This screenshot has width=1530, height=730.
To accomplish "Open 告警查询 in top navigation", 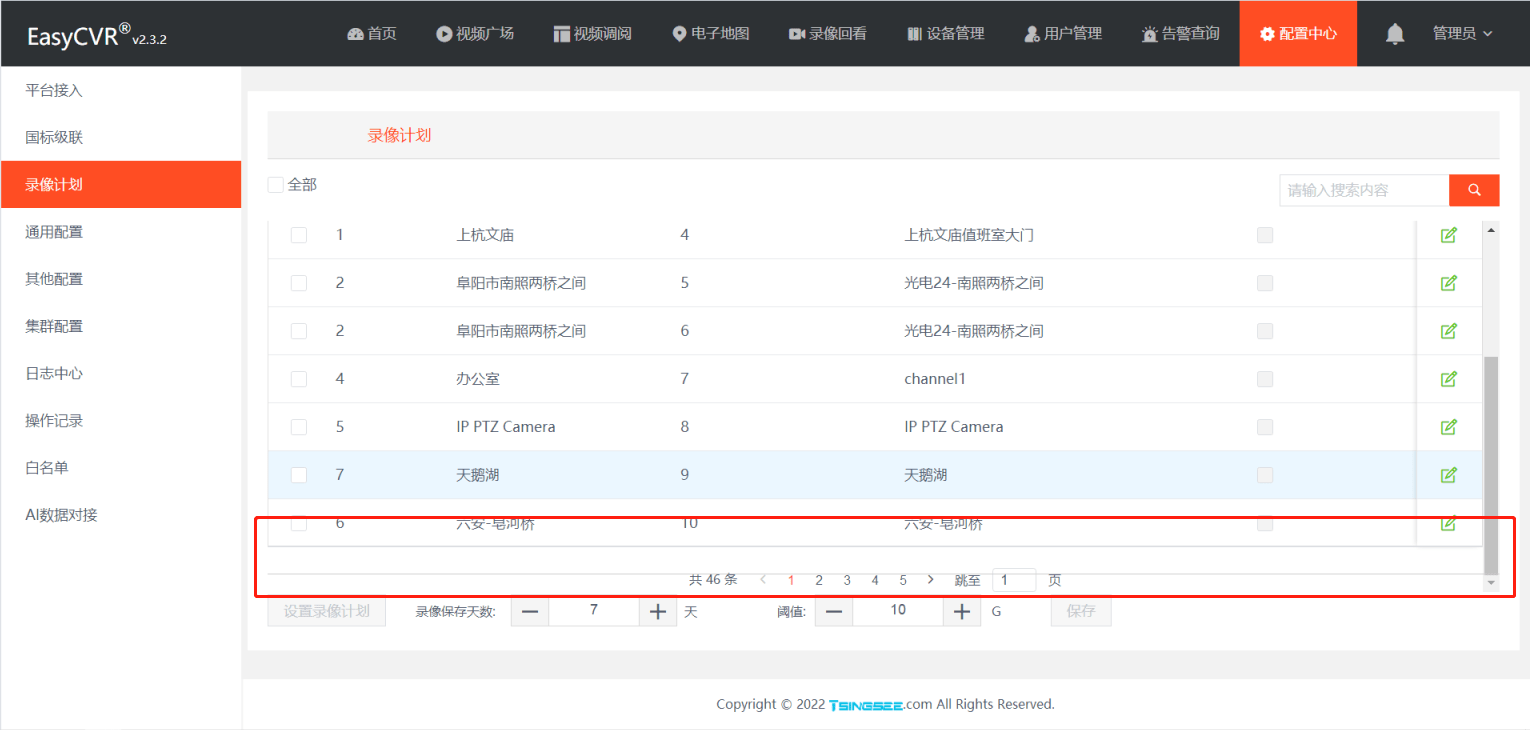I will [1181, 33].
